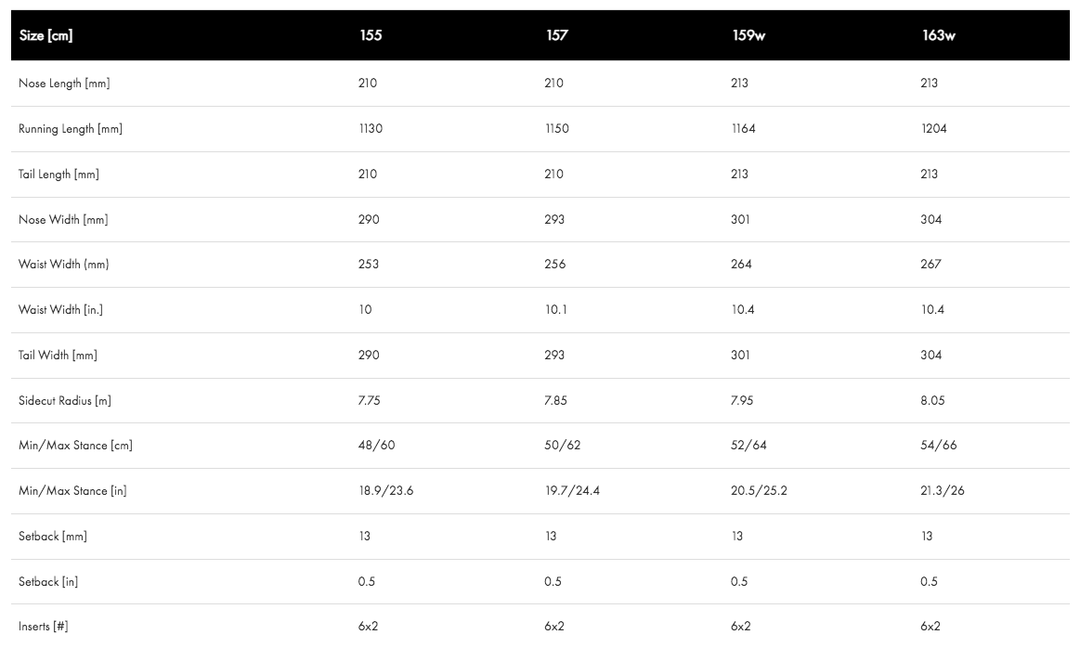
Task: Select the Sidecut Radius [m] row label
Action: click(65, 401)
